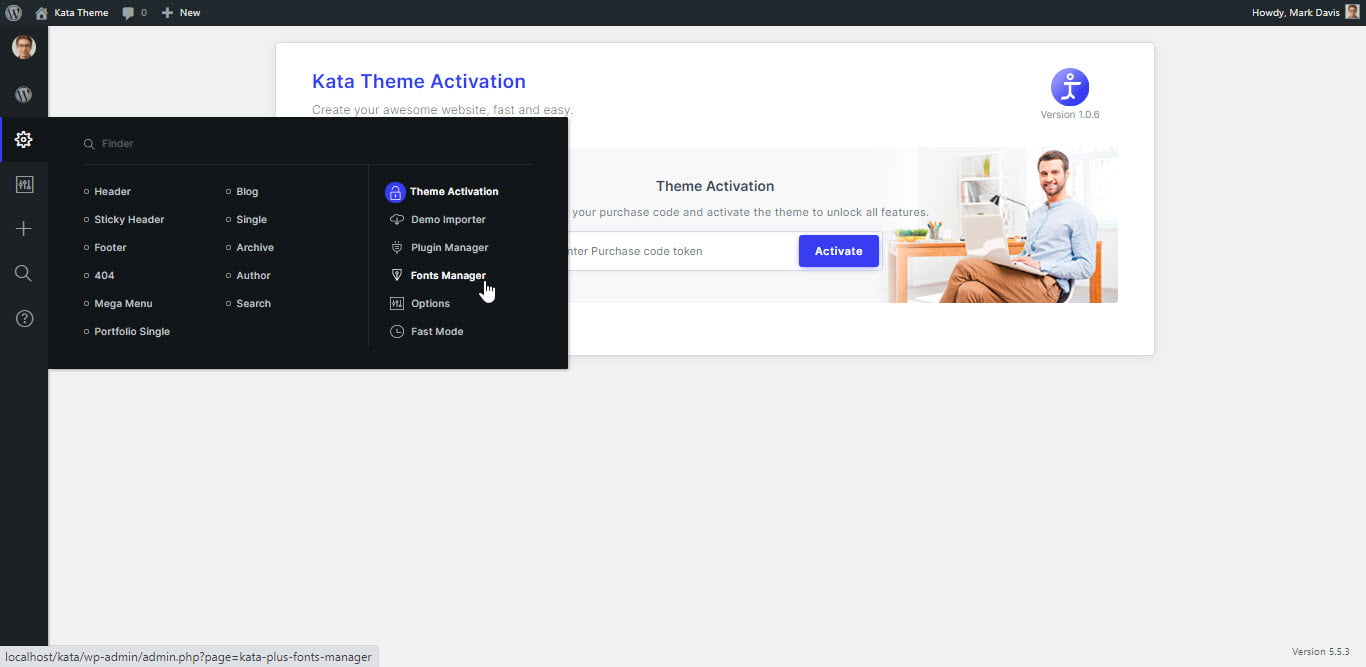Screen dimensions: 1366x667
Task: Click the plus icon beside New
Action: 167,13
